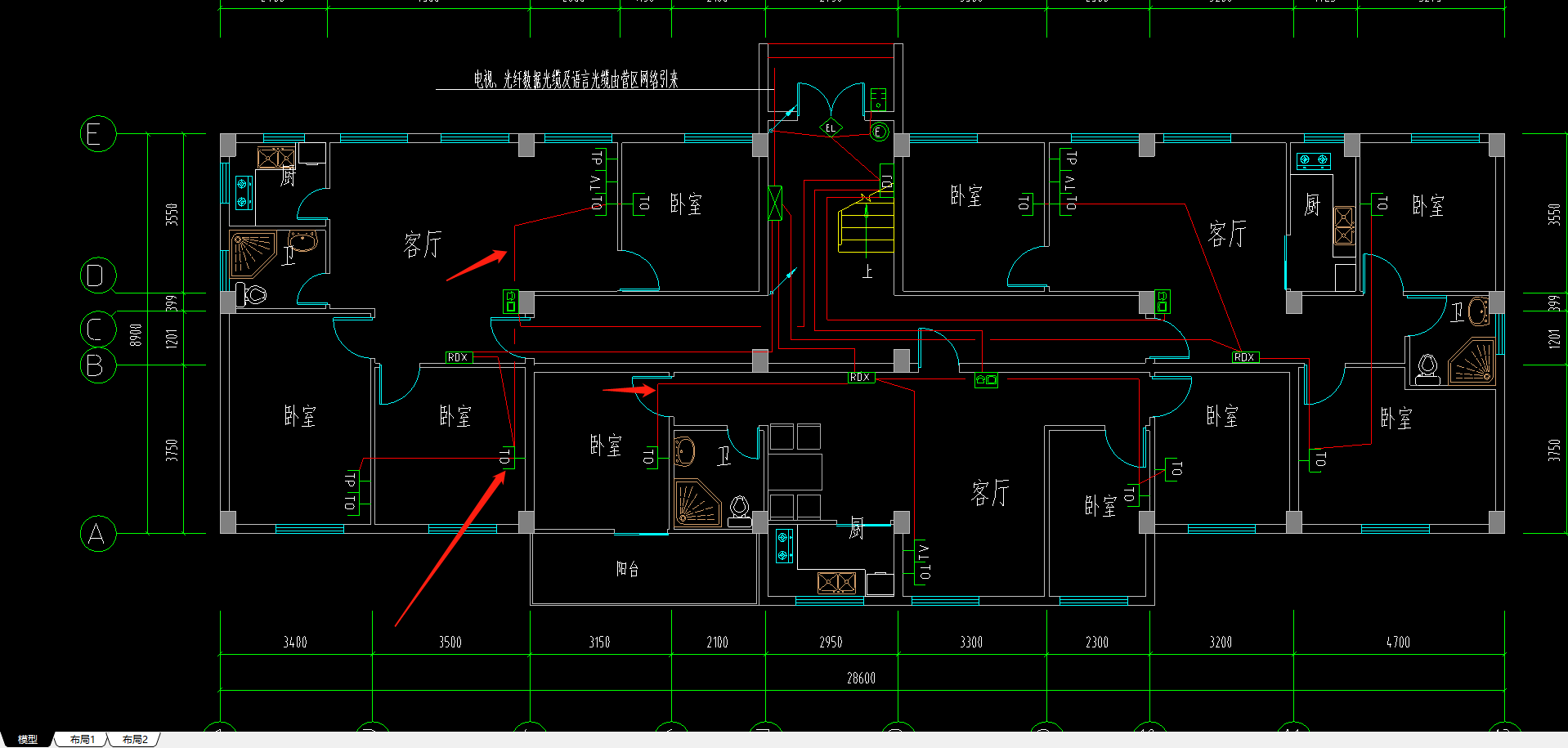Image resolution: width=1568 pixels, height=748 pixels.
Task: Click the 阳台 room label
Action: (628, 568)
